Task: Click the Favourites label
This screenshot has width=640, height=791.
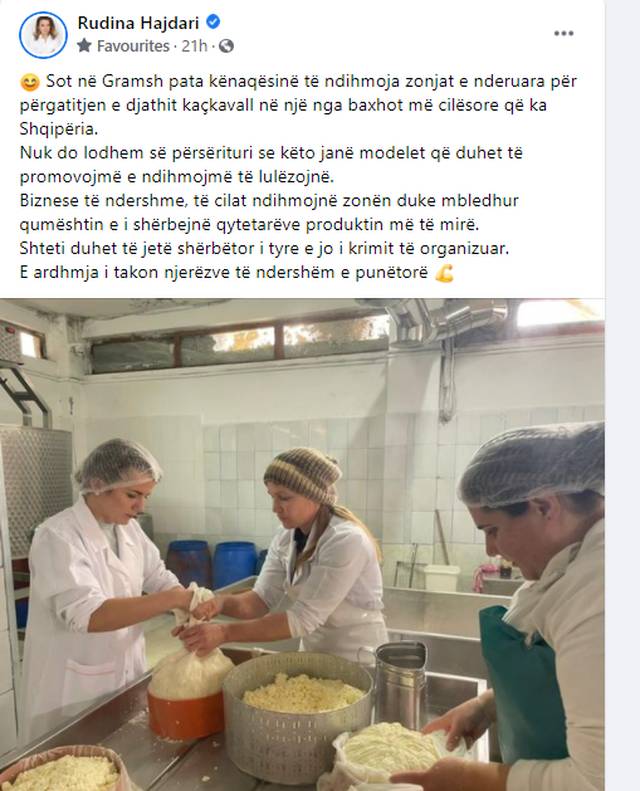Action: pos(133,46)
